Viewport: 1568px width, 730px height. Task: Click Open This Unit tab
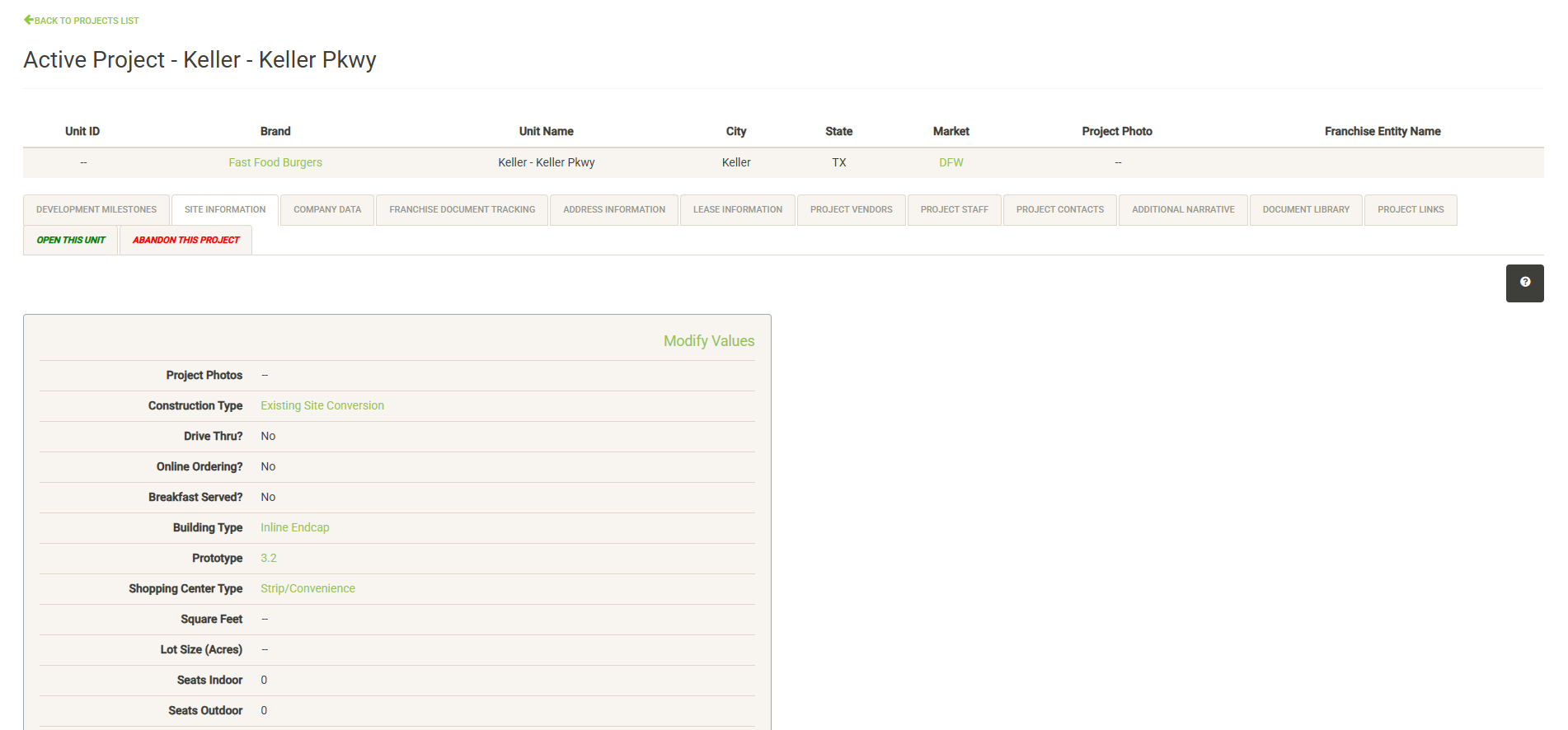point(71,241)
